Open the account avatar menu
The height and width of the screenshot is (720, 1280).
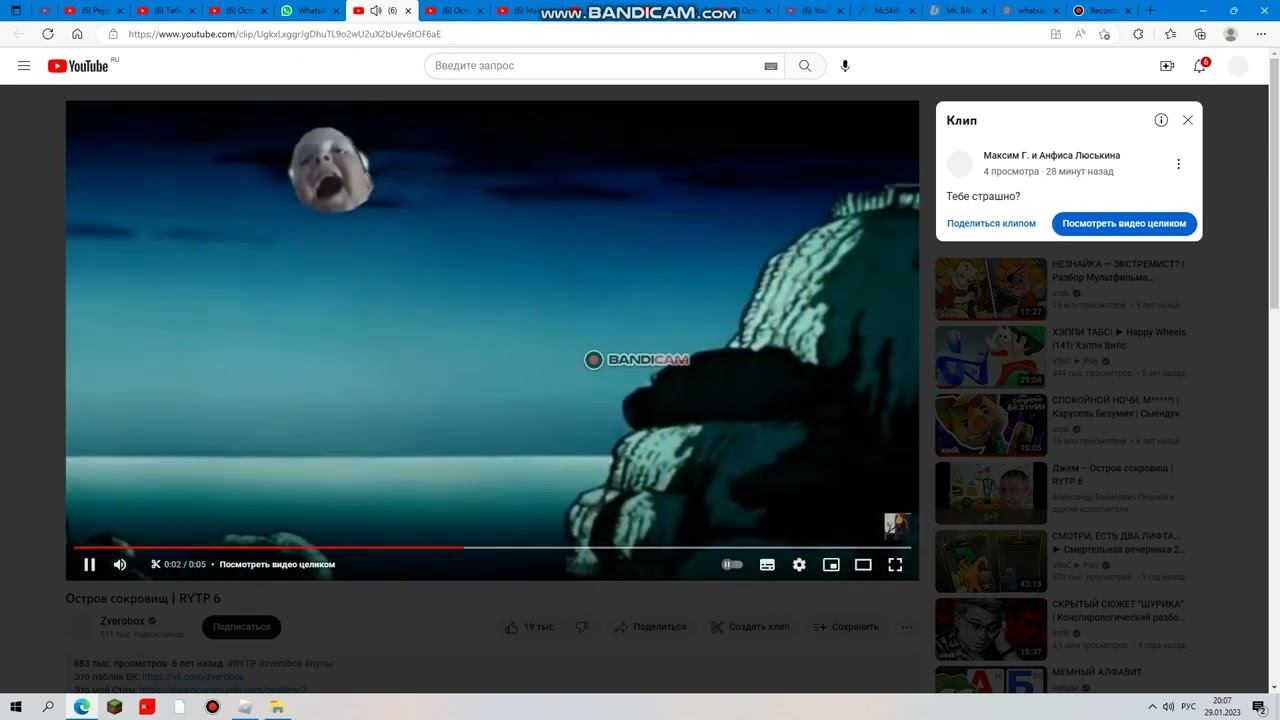click(x=1238, y=66)
